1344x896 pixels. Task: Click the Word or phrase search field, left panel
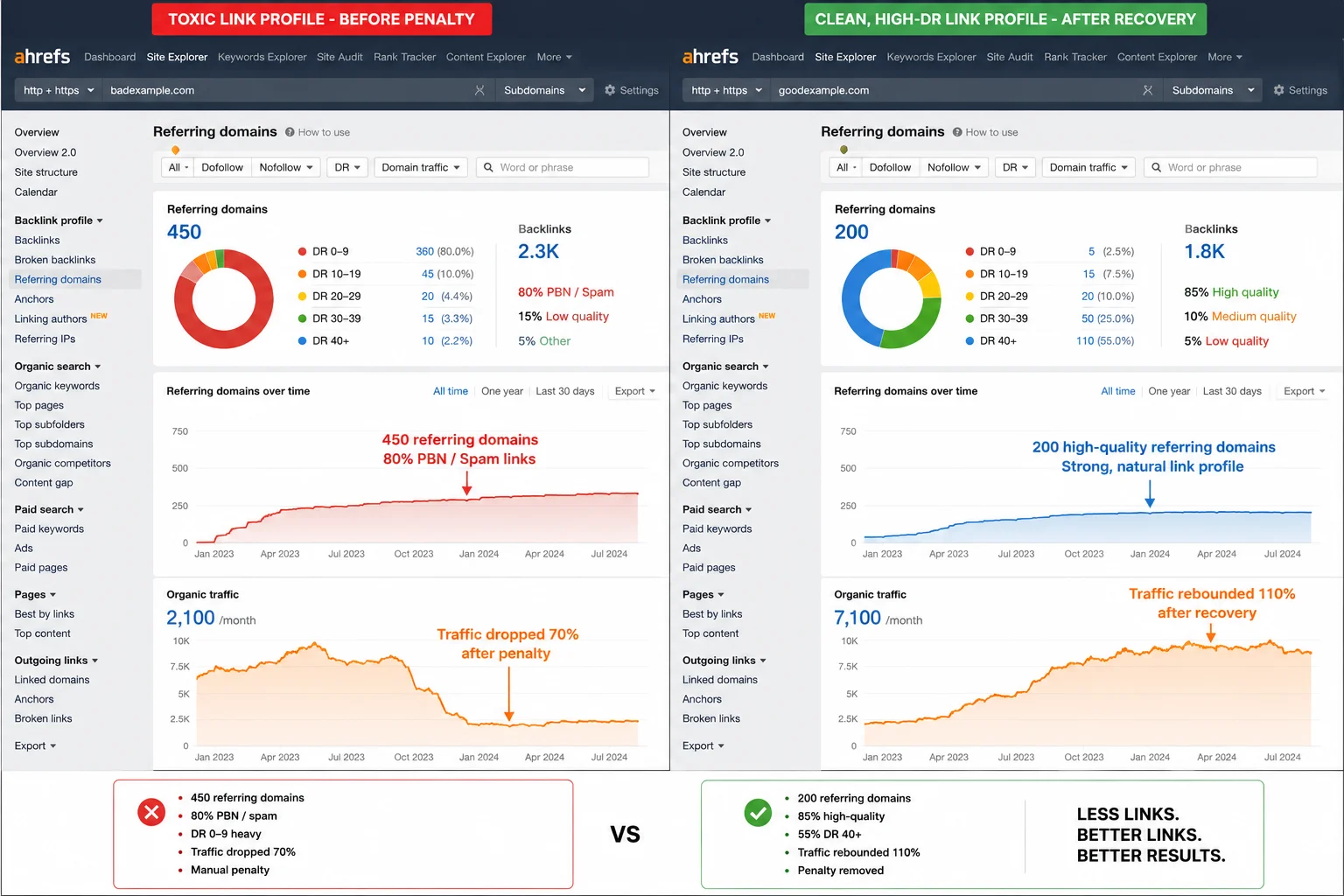pos(563,167)
